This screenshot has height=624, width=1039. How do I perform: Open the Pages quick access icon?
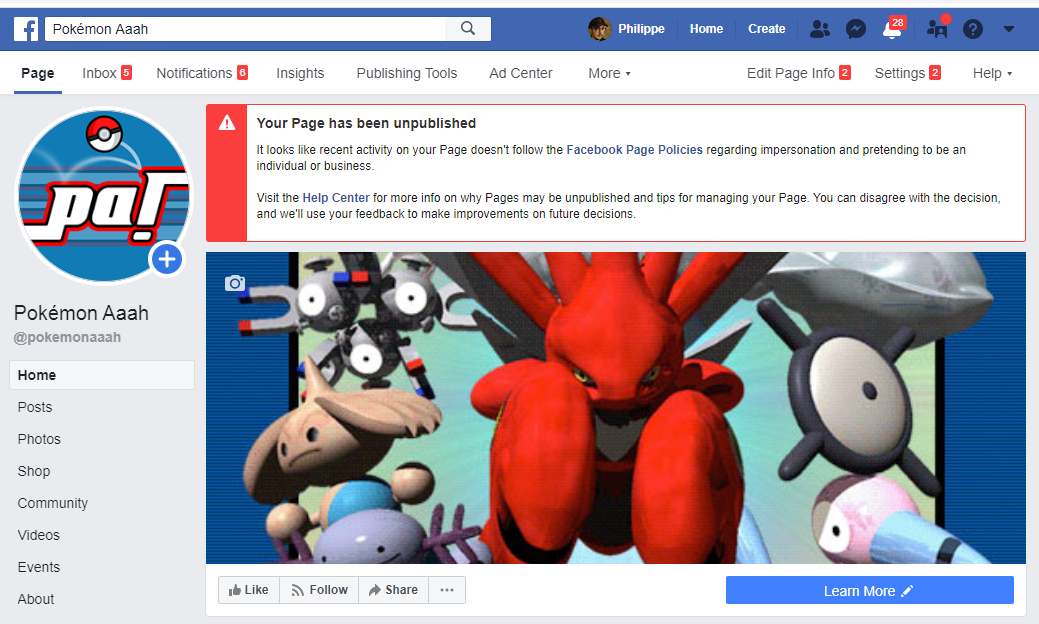[938, 28]
